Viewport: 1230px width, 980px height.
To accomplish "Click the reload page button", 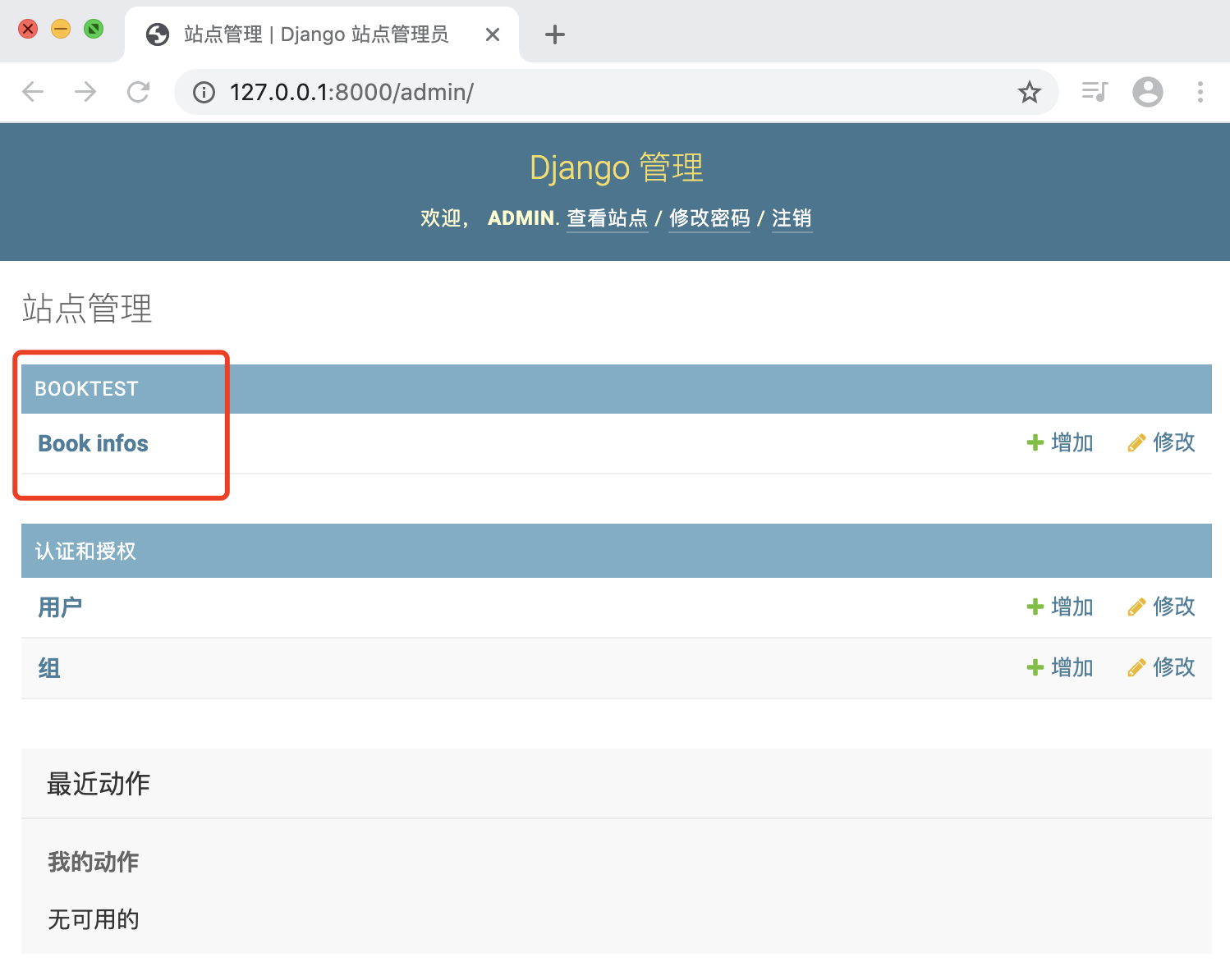I will point(138,92).
